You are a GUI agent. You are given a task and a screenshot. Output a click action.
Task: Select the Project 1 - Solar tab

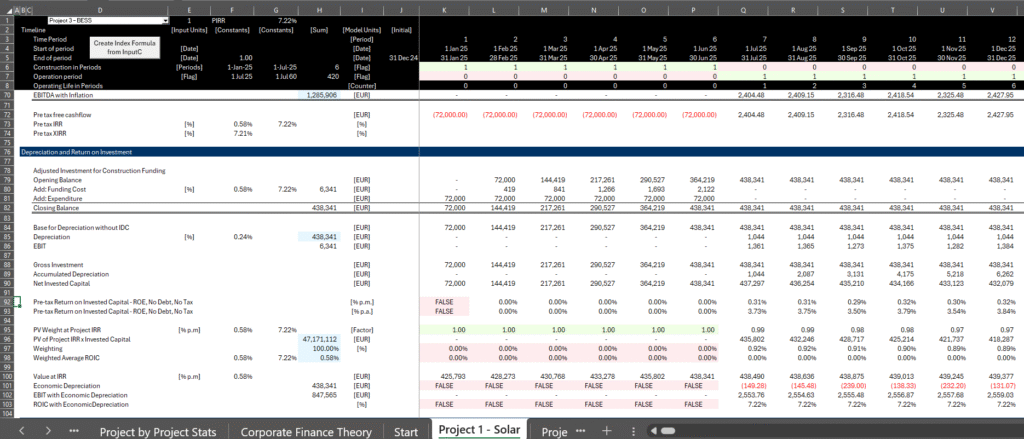(x=479, y=430)
